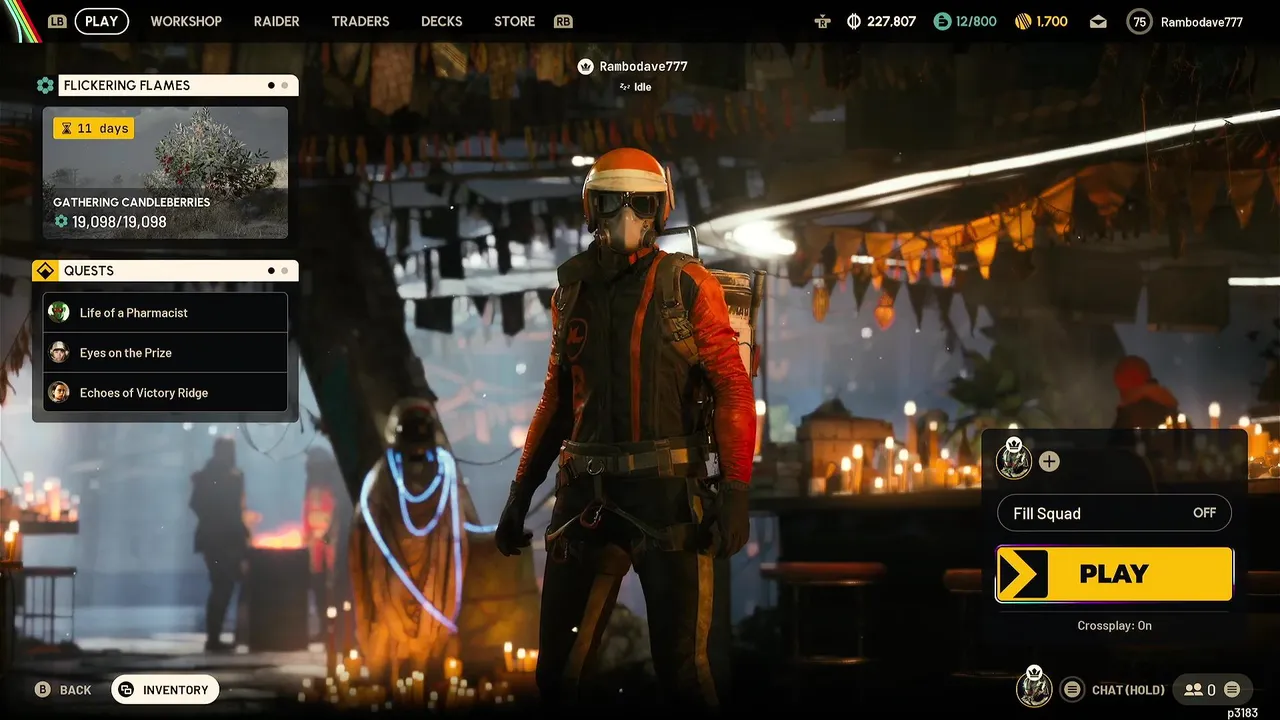Click the green currency icon by 12/800
Screen dimensions: 1280x720
click(x=941, y=21)
